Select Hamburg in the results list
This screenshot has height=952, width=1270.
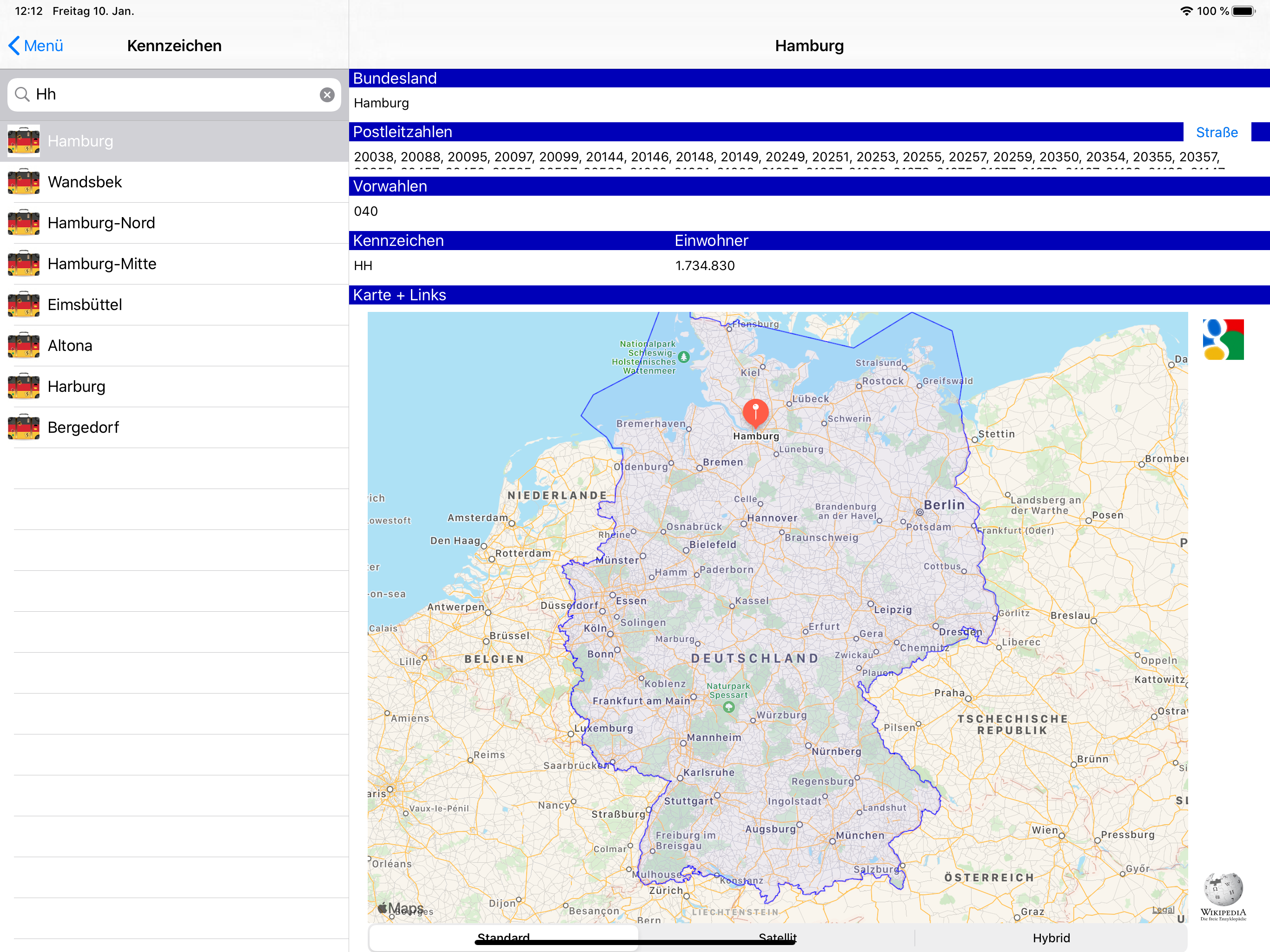174,141
